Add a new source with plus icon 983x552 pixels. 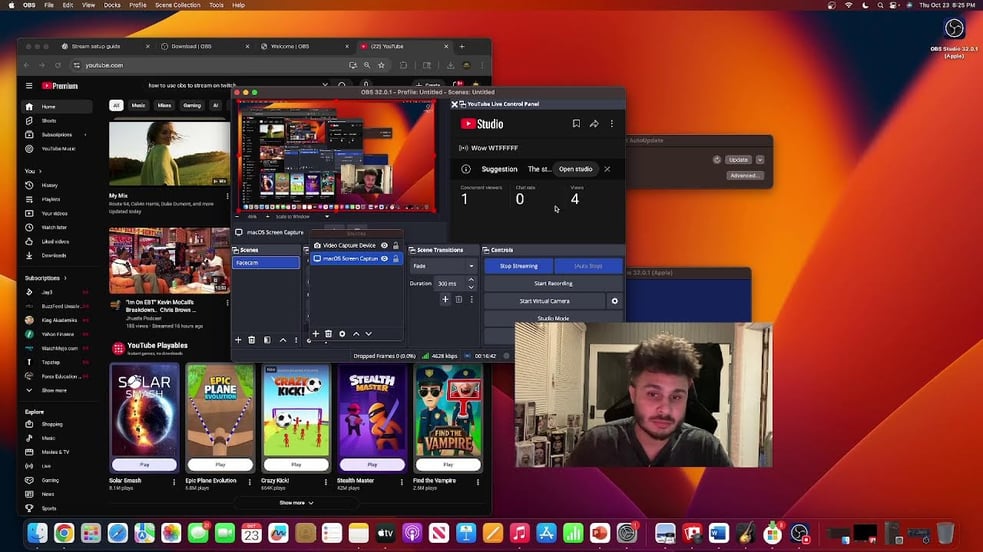316,334
